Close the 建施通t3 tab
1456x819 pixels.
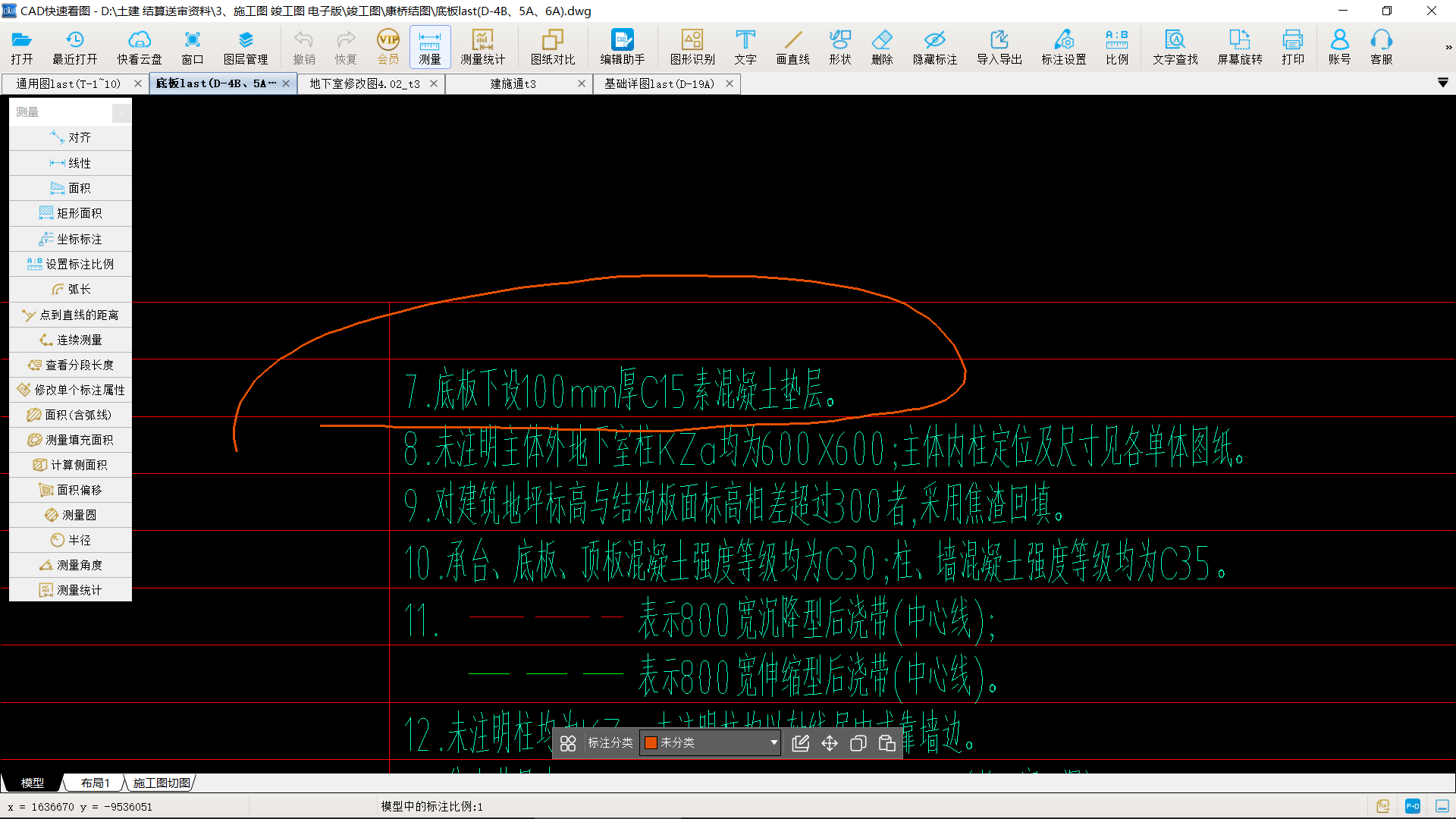pyautogui.click(x=582, y=83)
